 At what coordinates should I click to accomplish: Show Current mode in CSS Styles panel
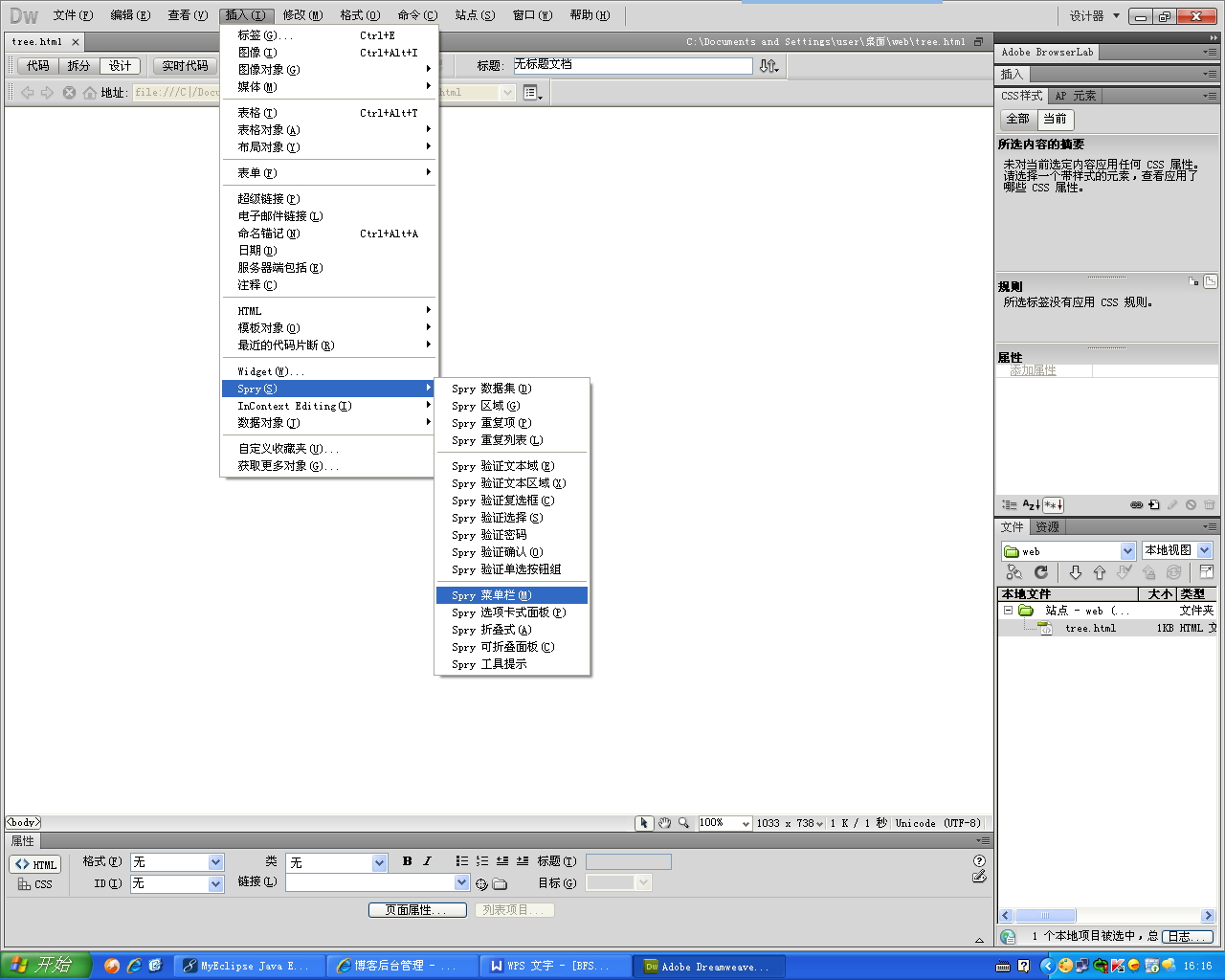1056,119
